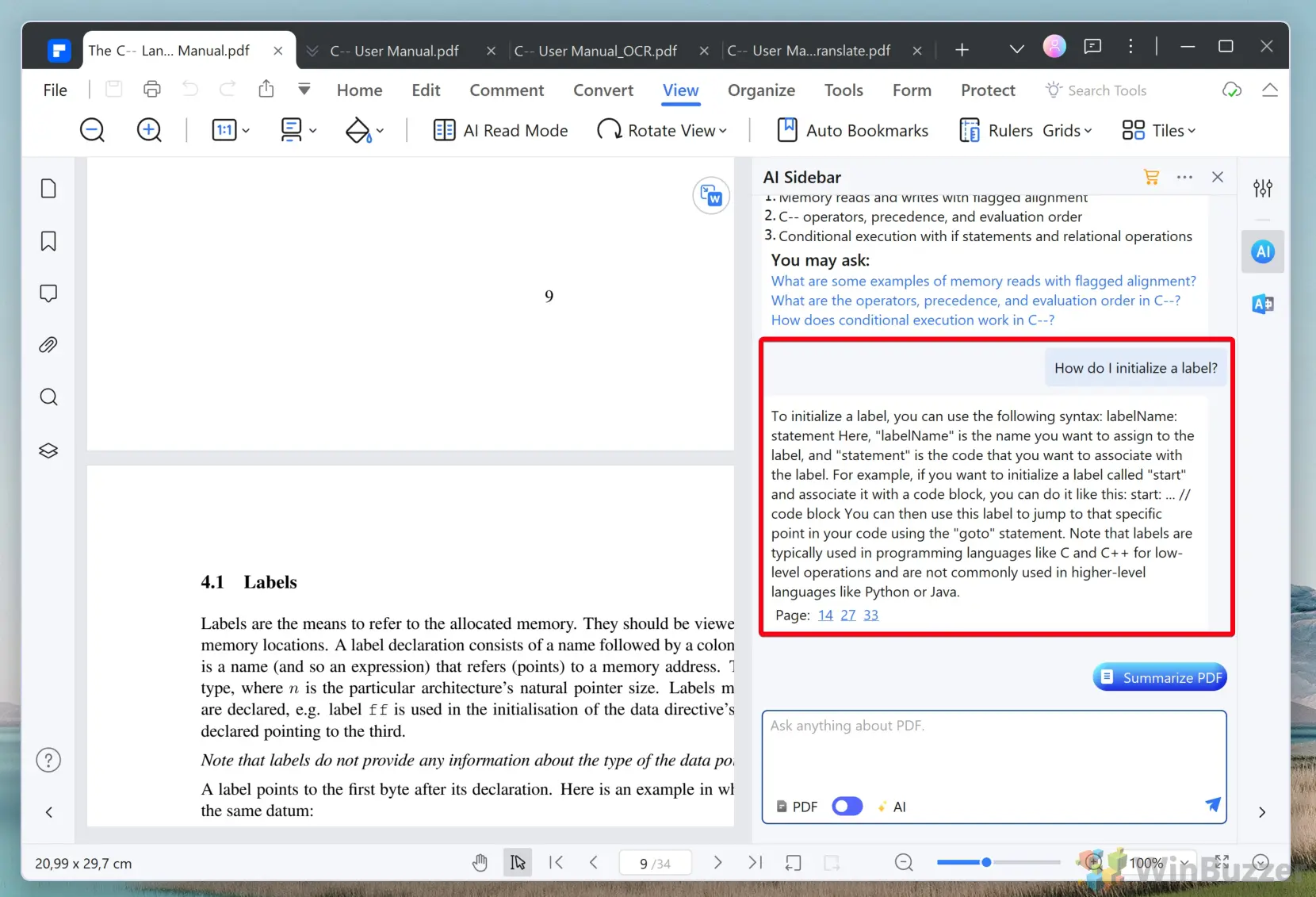Click the AI assistant icon in right sidebar

point(1262,252)
